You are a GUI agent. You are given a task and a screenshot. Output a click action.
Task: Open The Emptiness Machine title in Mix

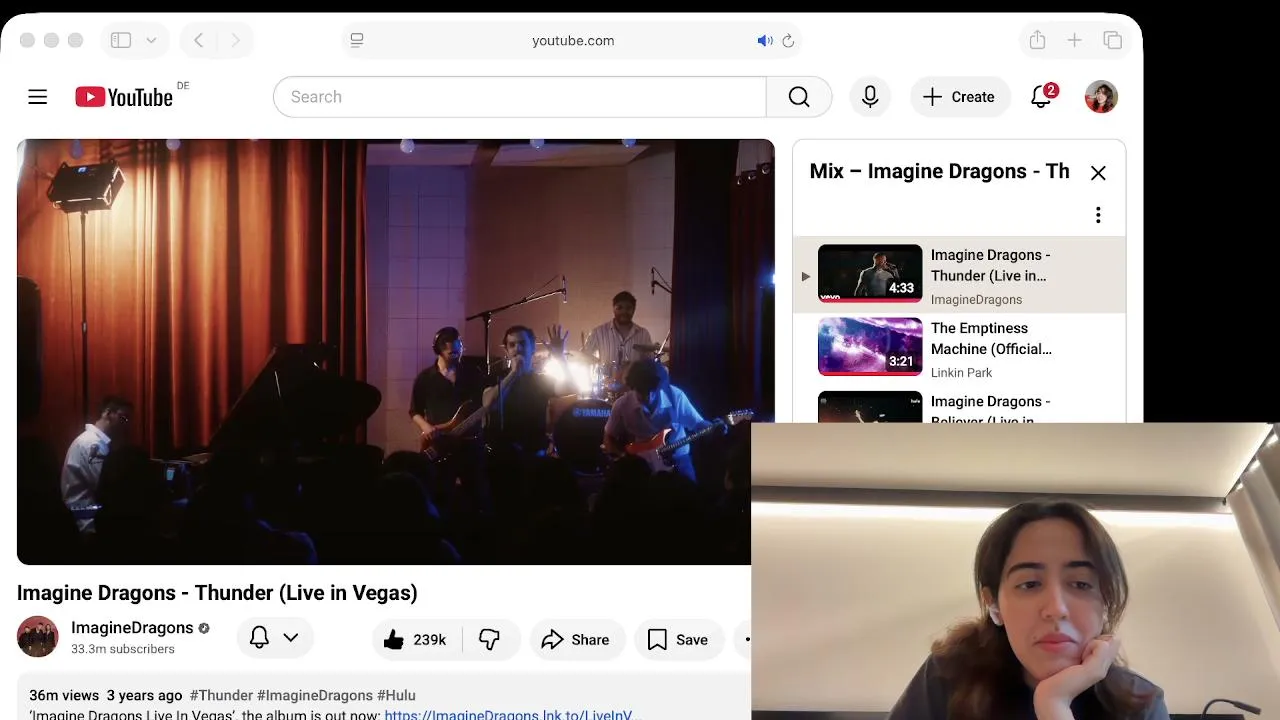click(991, 338)
